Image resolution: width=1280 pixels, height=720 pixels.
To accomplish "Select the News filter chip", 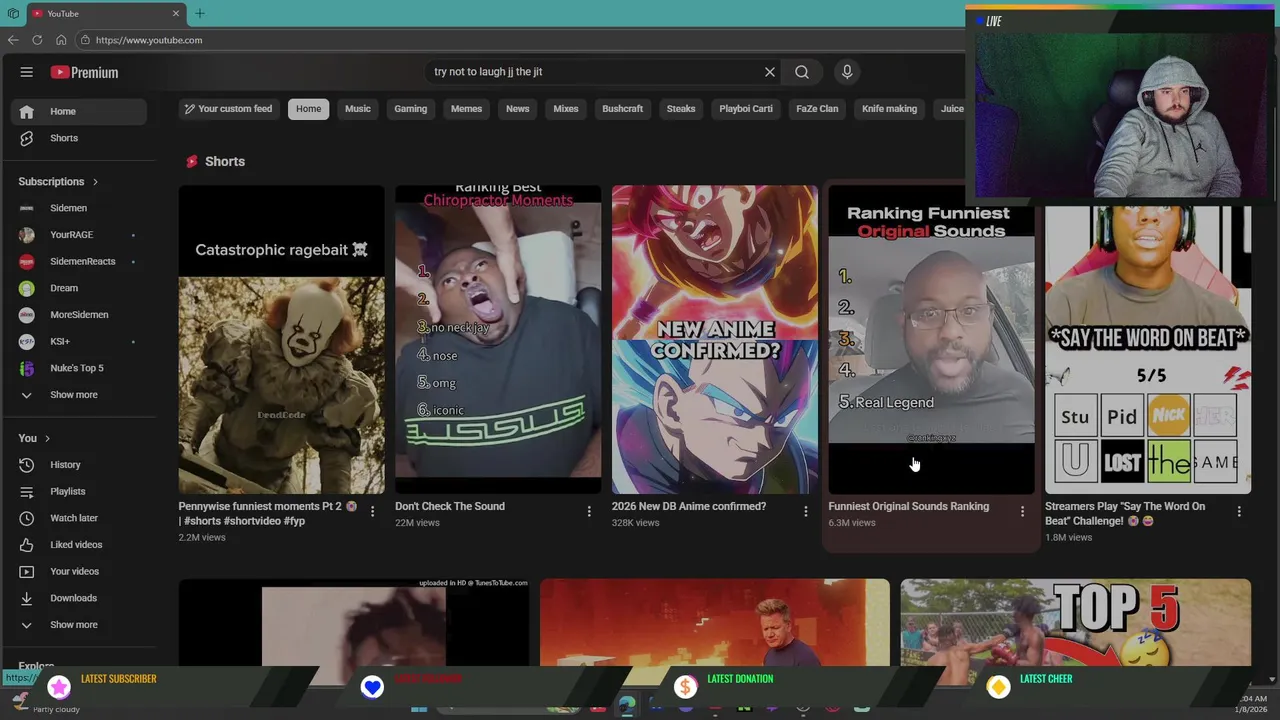I will coord(518,109).
